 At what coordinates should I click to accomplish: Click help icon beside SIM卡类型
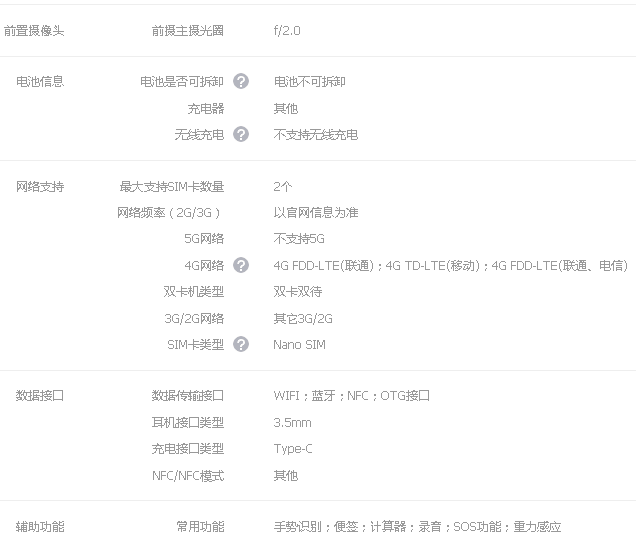coord(241,344)
